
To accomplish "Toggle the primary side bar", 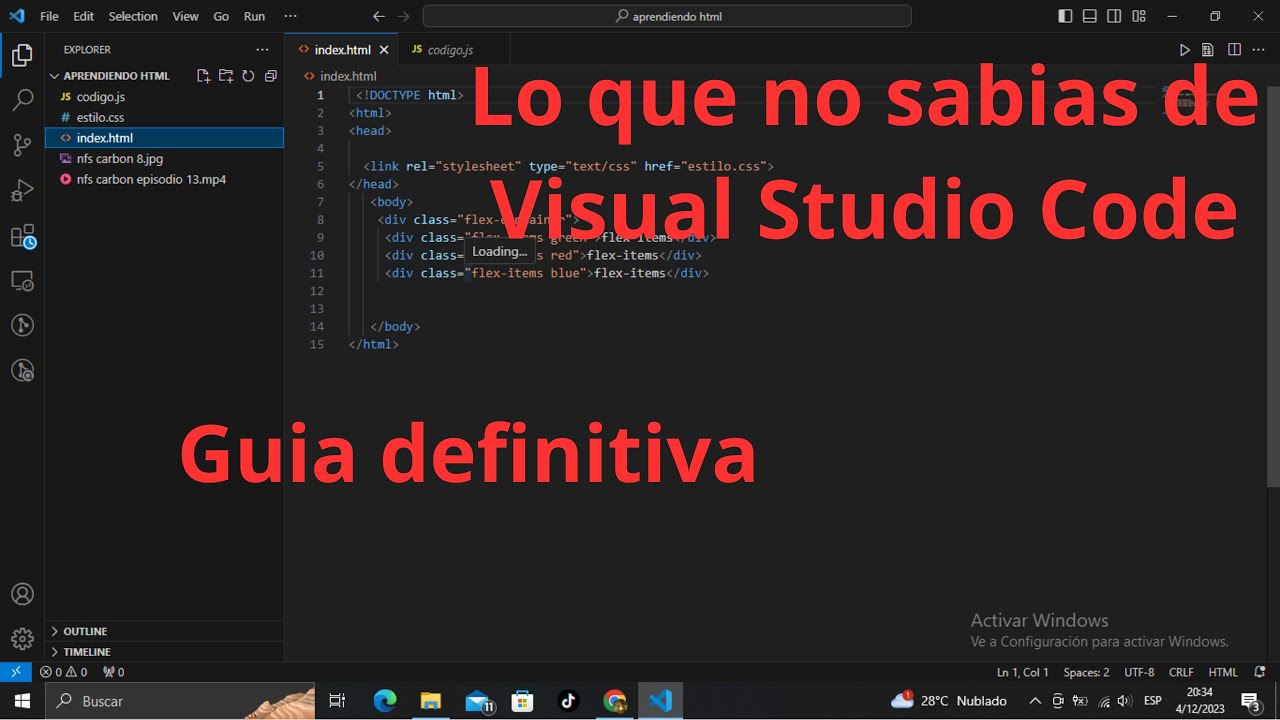I will point(1065,16).
